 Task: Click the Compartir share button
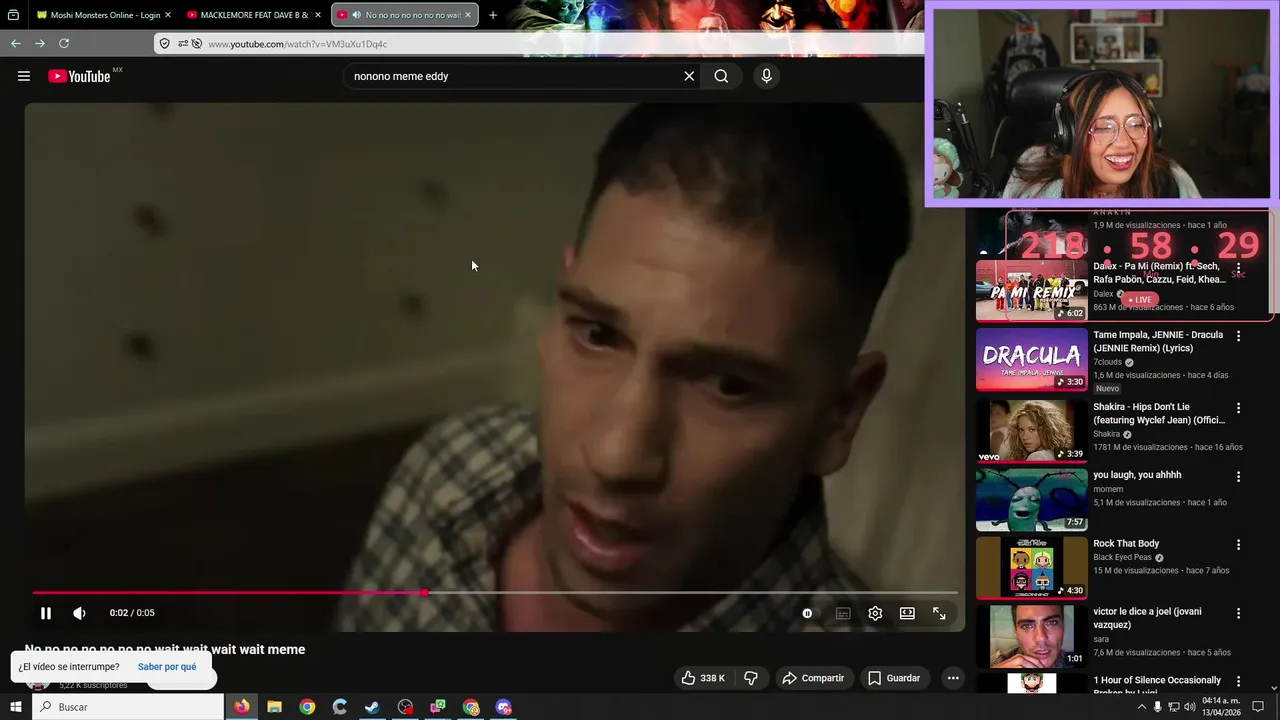pos(813,678)
